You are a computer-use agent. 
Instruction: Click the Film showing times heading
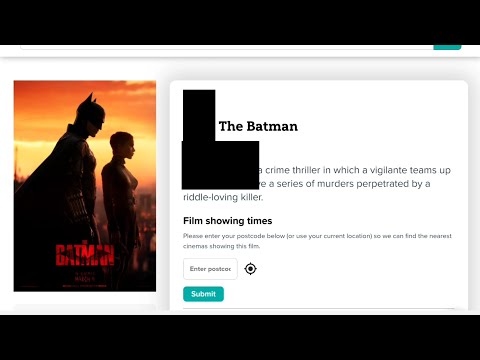228,221
